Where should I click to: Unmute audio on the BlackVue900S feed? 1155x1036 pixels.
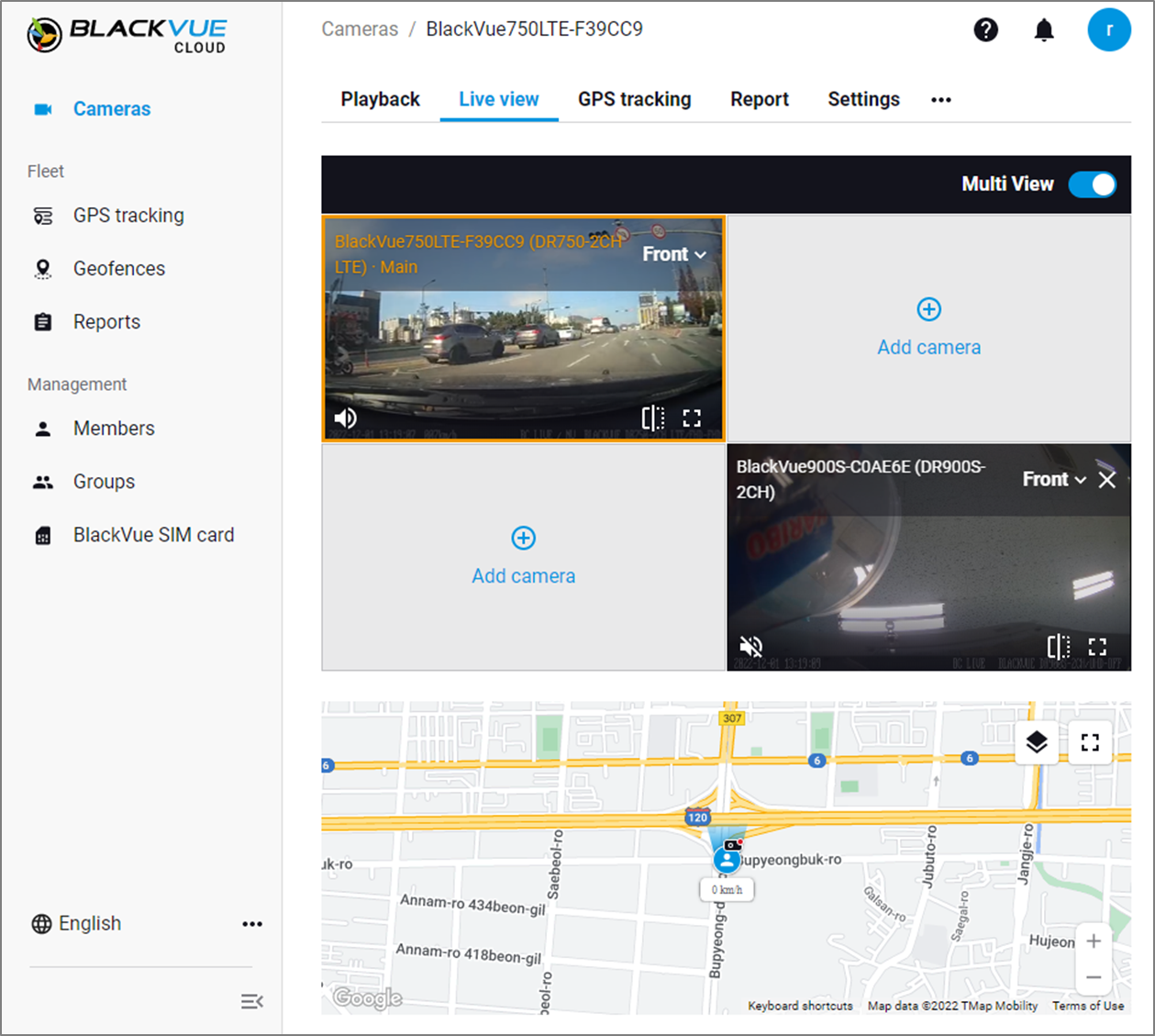[x=750, y=647]
